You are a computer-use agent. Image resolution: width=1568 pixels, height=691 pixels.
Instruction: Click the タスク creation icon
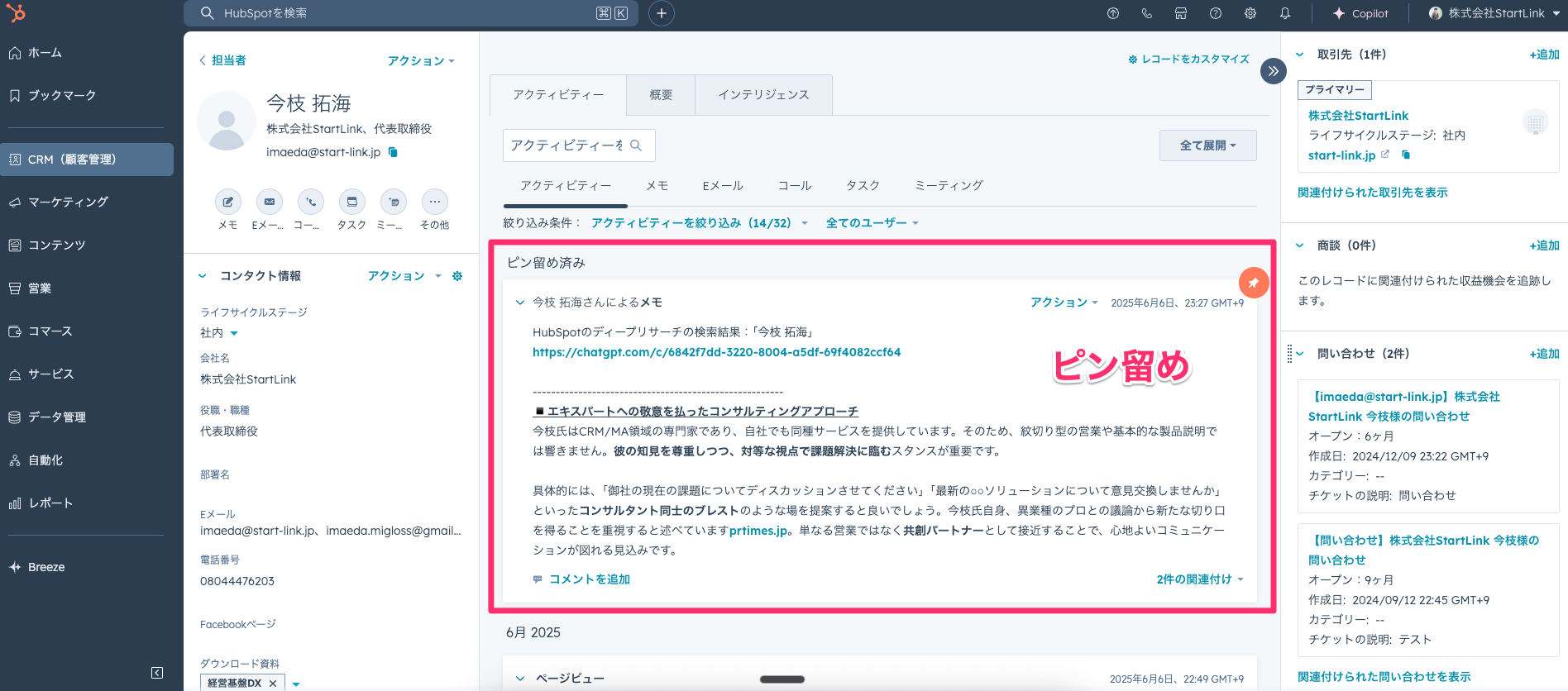pyautogui.click(x=352, y=202)
